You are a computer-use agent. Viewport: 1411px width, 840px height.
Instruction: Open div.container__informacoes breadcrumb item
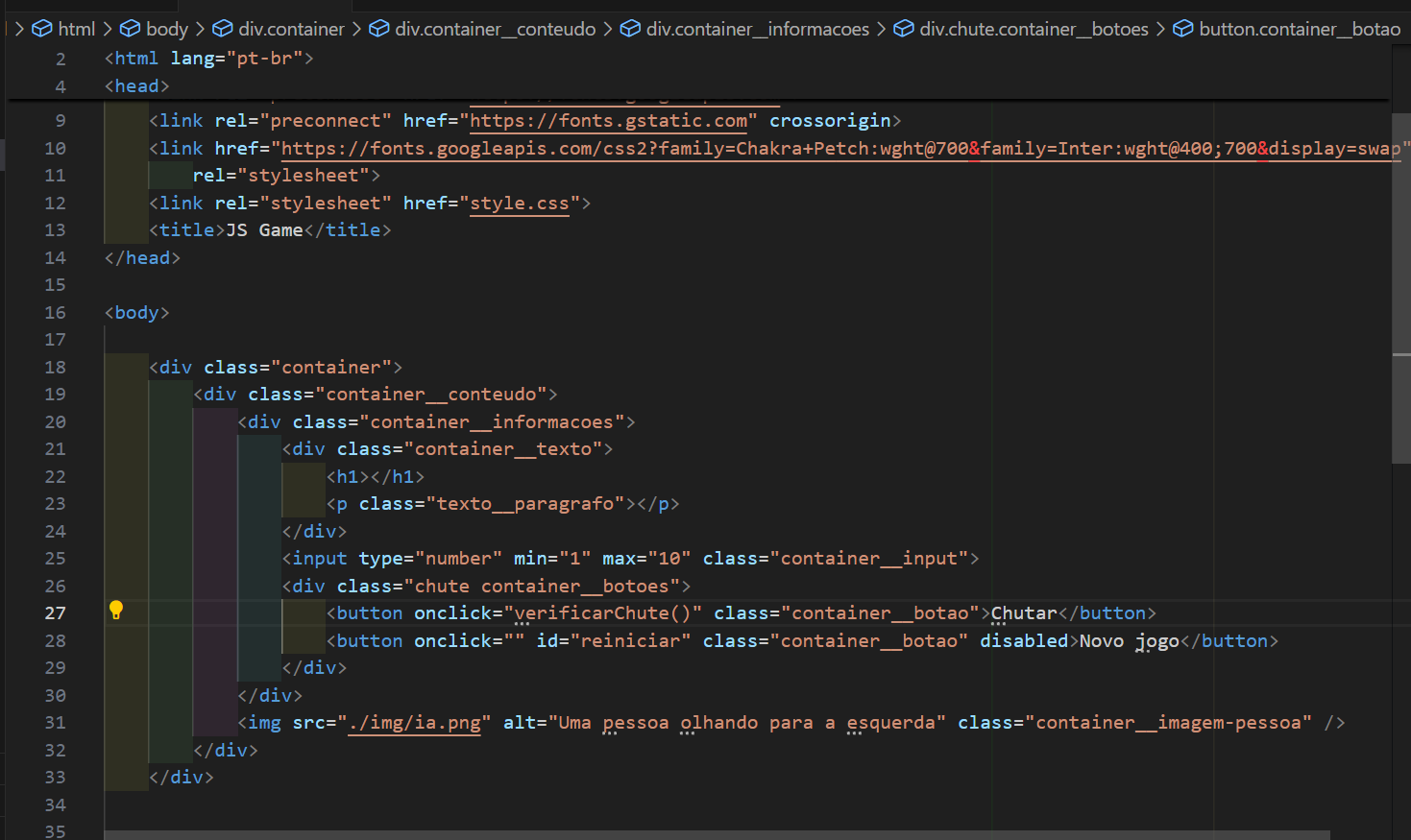758,29
